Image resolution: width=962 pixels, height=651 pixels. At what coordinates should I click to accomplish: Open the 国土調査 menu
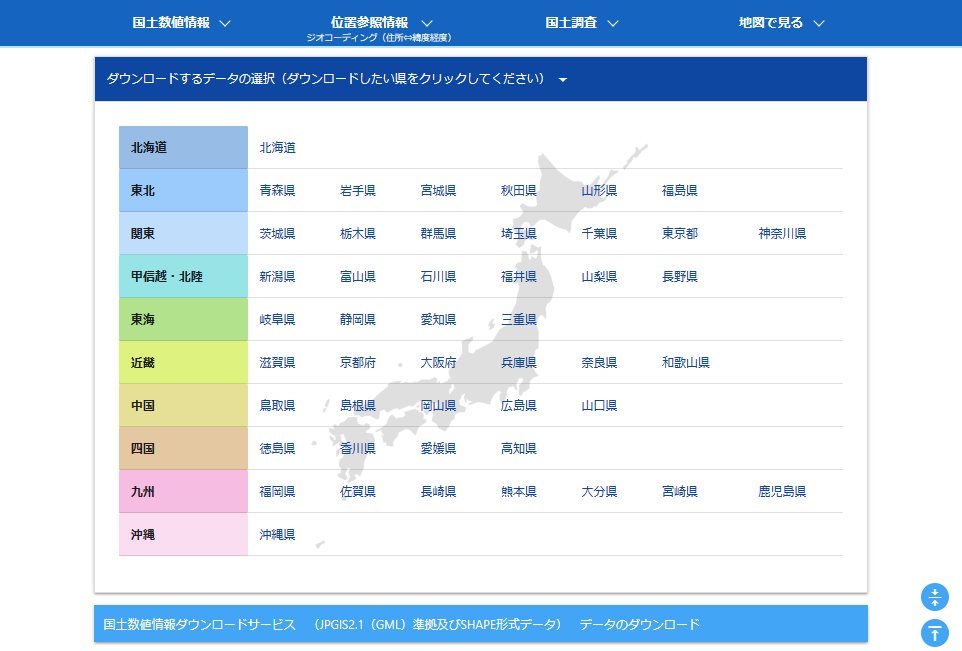coord(582,23)
